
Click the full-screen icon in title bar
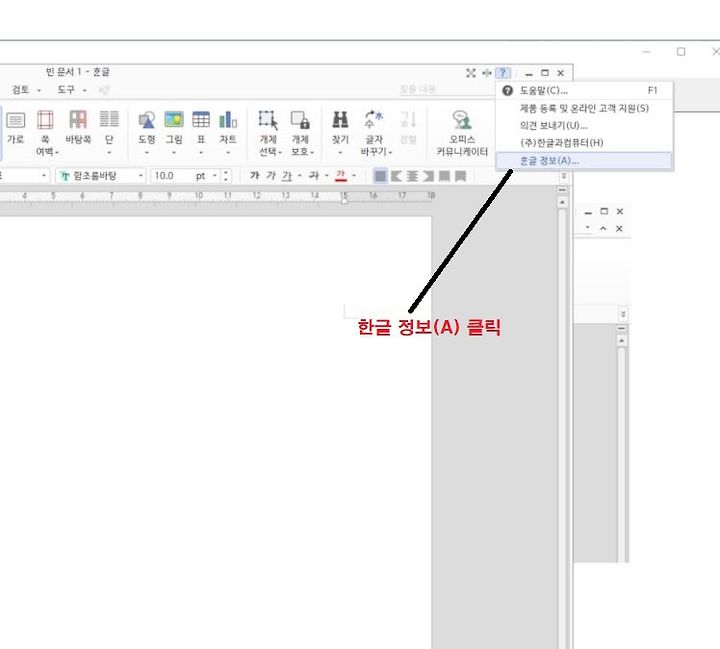click(x=471, y=73)
